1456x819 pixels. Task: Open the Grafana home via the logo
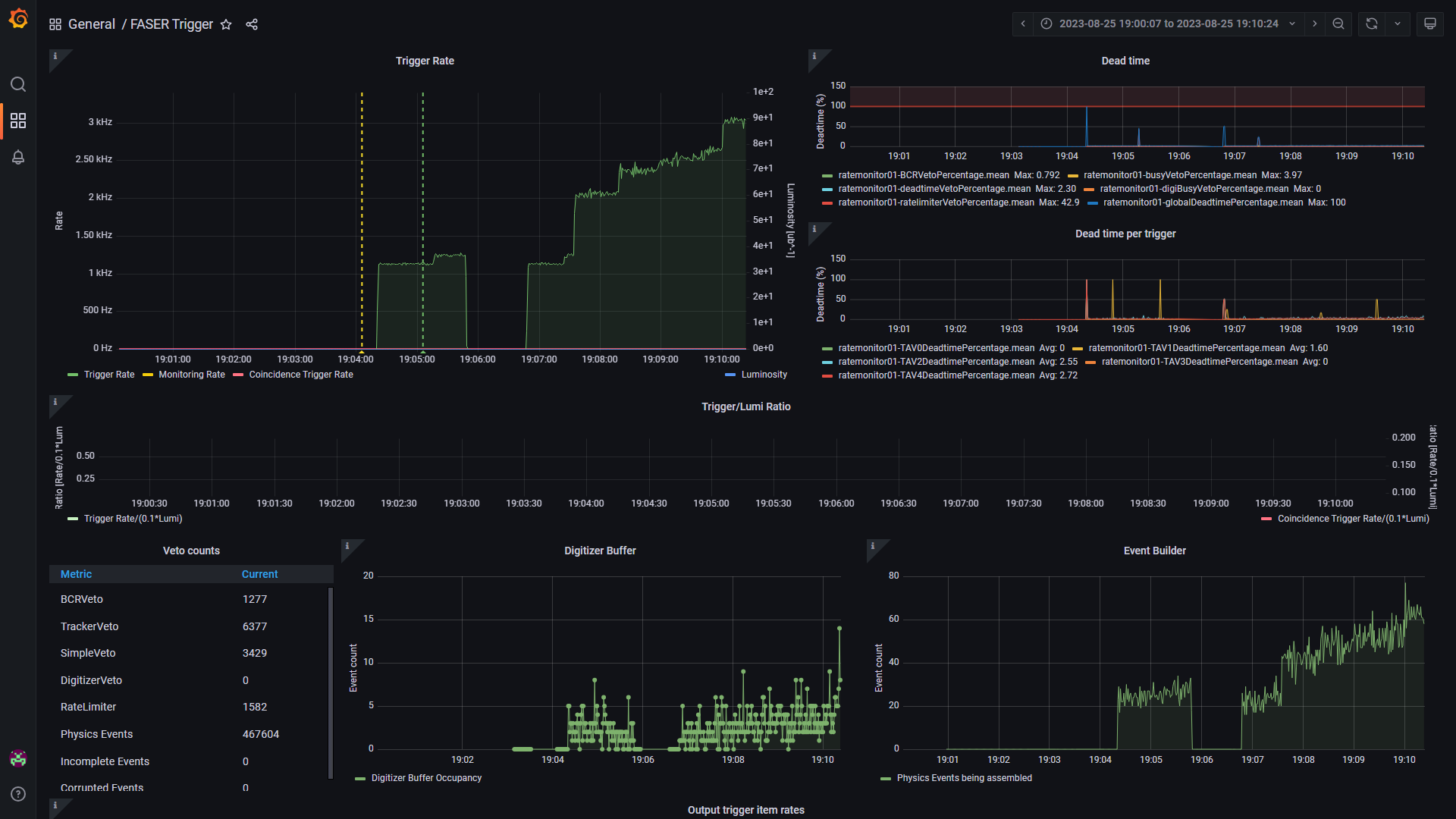[x=18, y=19]
